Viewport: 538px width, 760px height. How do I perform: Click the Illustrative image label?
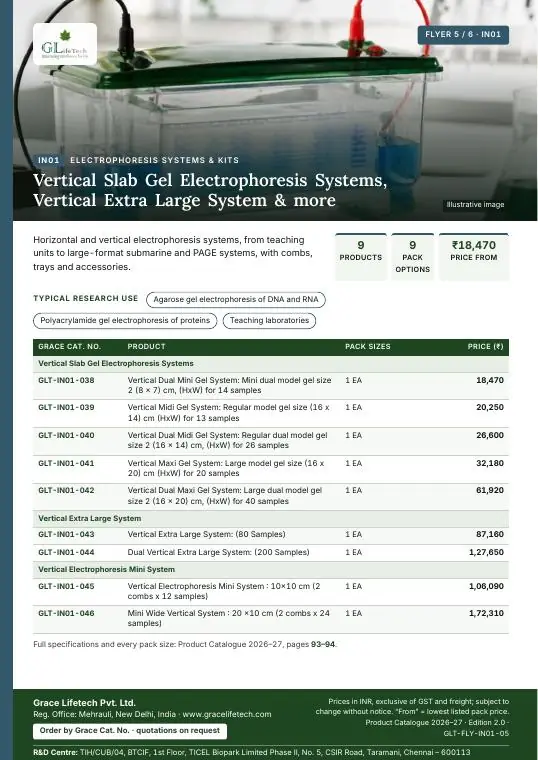[x=475, y=205]
